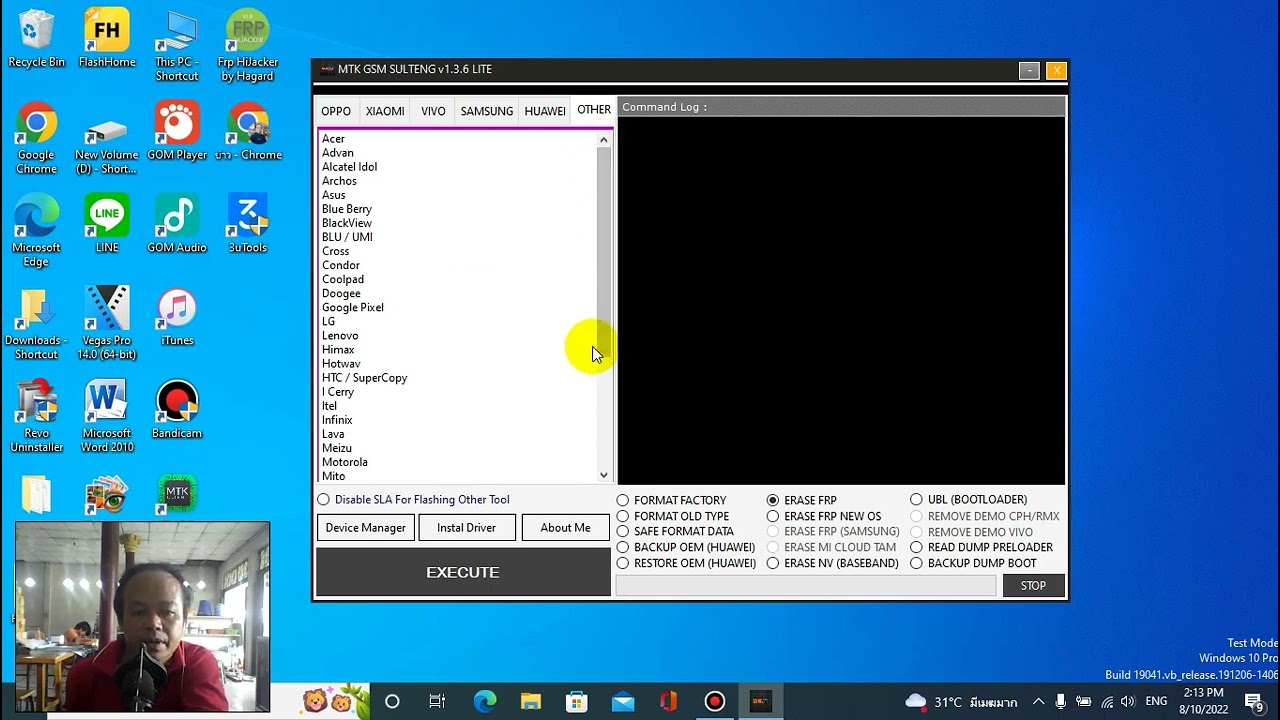Launch Revo Uninstaller desktop icon

point(36,418)
